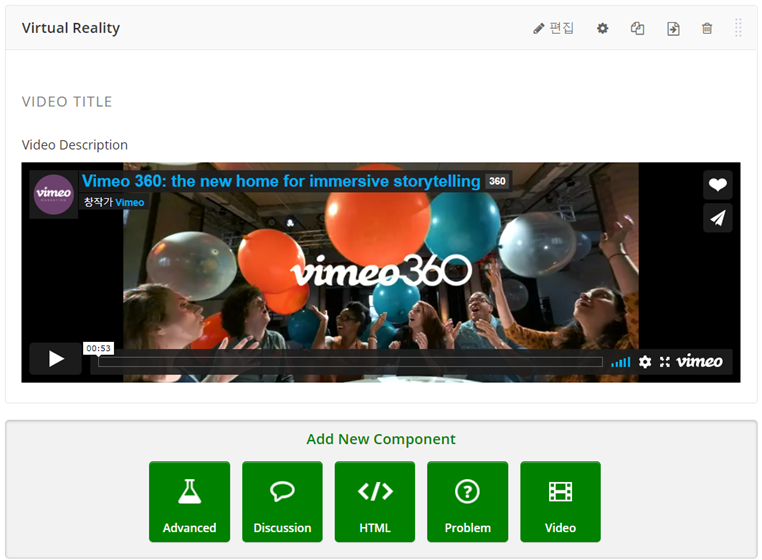The image size is (762, 560).
Task: Add an HTML component
Action: point(375,501)
